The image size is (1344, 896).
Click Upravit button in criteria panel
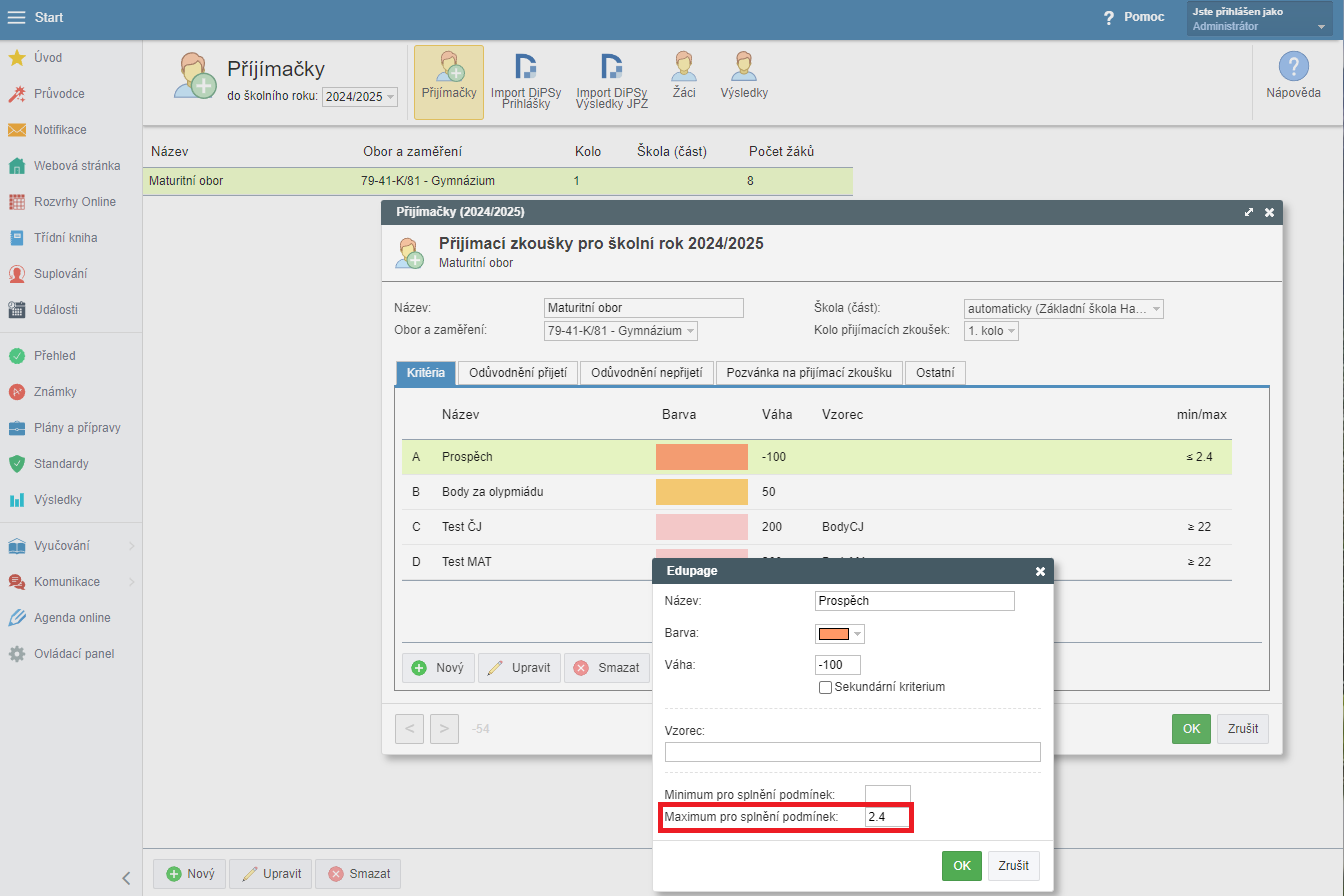coord(519,668)
